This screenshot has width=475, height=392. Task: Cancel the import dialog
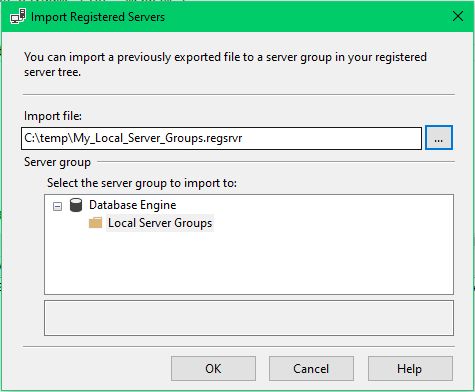[x=311, y=369]
